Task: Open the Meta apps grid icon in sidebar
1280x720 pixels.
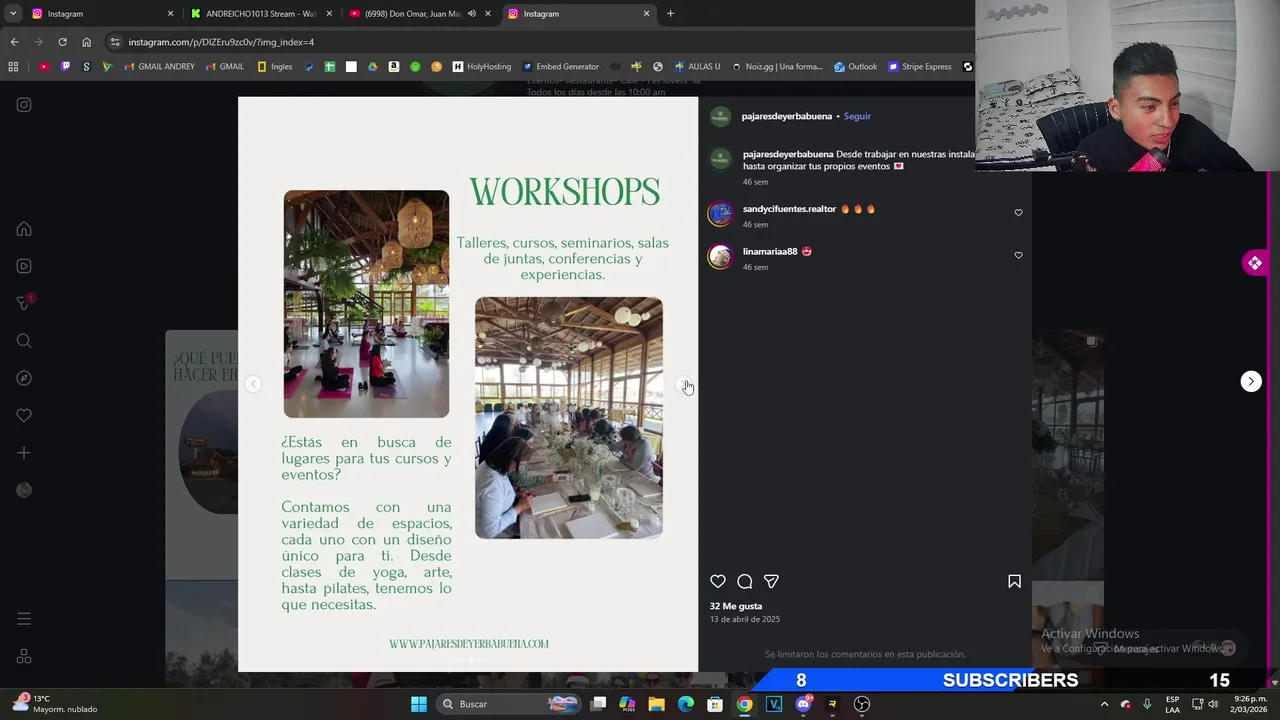Action: pyautogui.click(x=24, y=657)
